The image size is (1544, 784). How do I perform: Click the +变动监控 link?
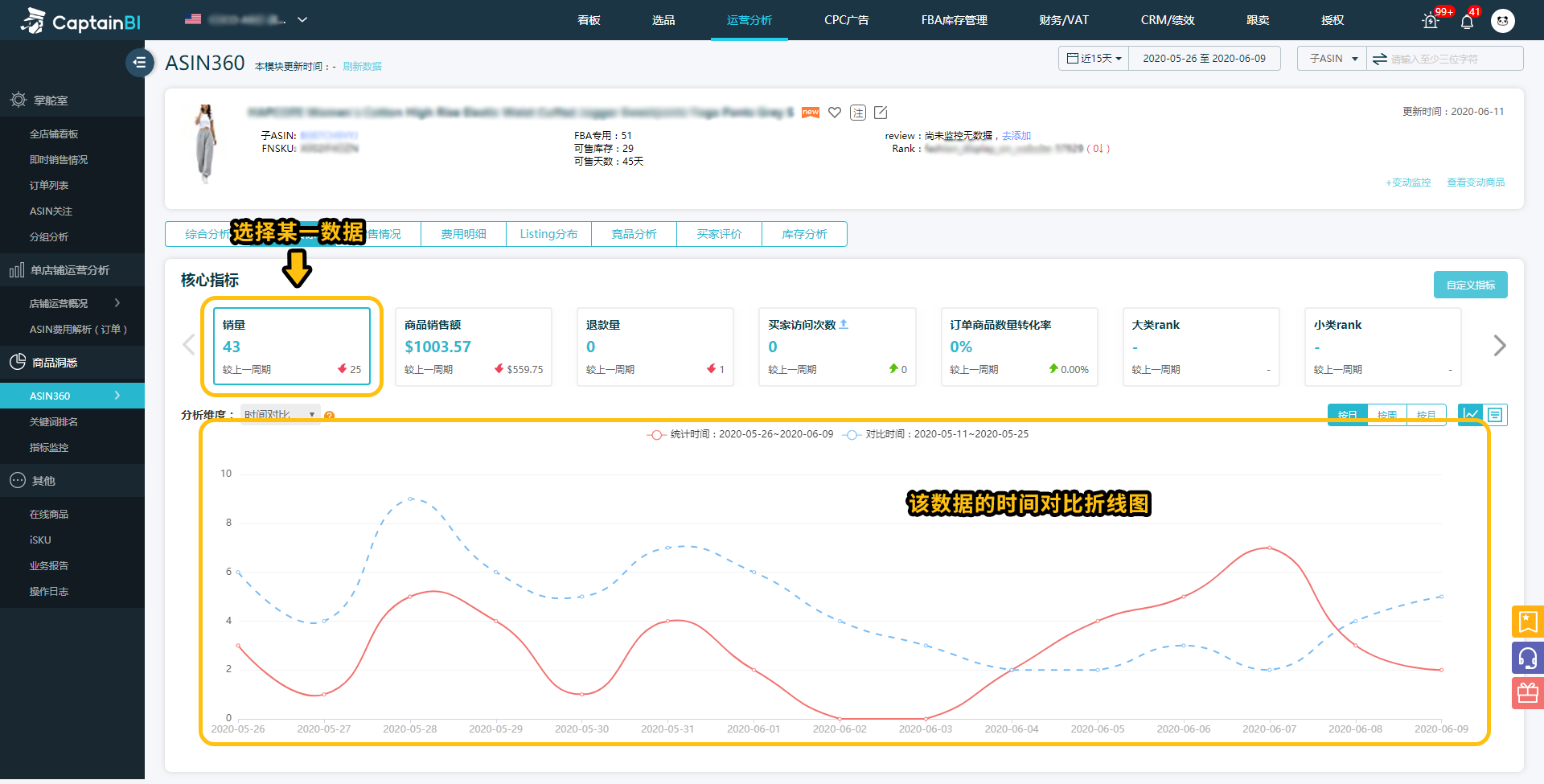coord(1408,183)
